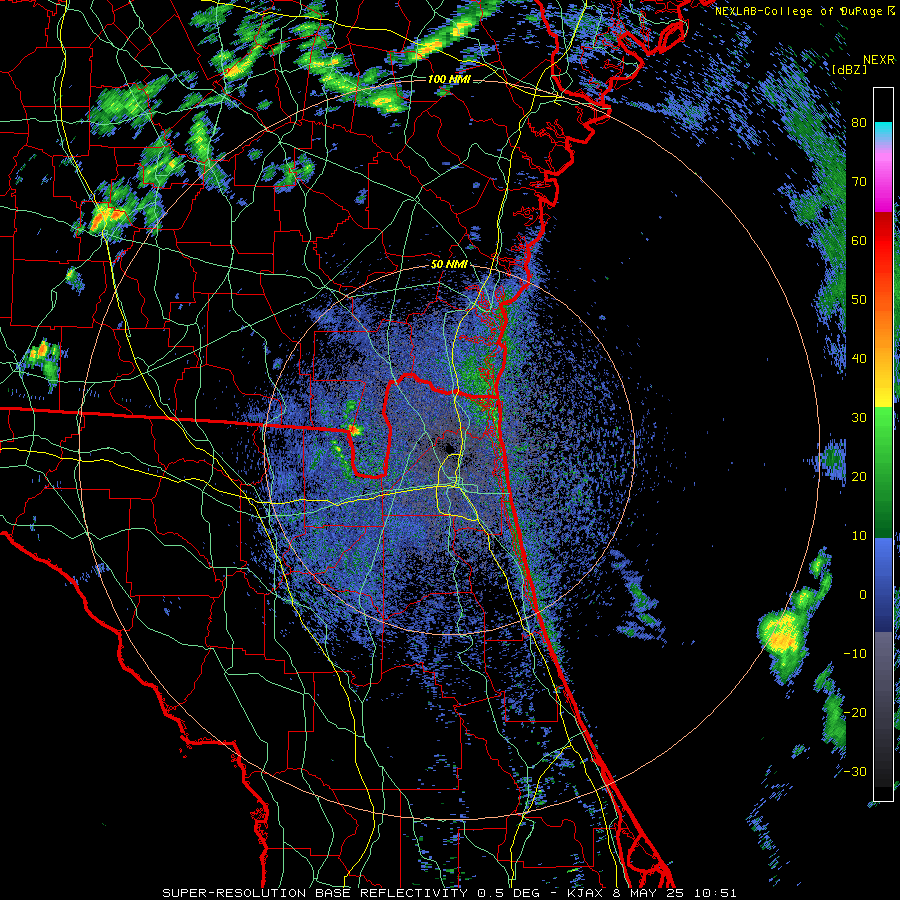This screenshot has height=900, width=900.
Task: Click the NEXR label above the color scale
Action: 878,60
